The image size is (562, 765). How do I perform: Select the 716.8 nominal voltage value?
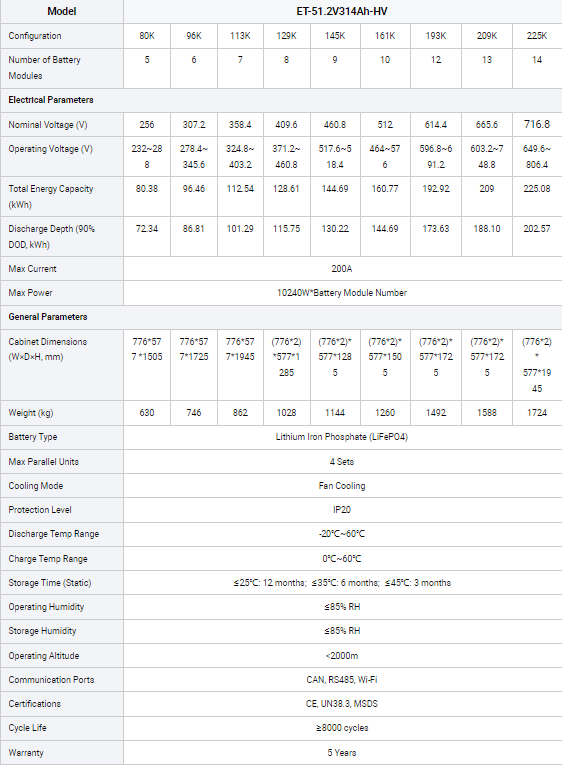[537, 124]
